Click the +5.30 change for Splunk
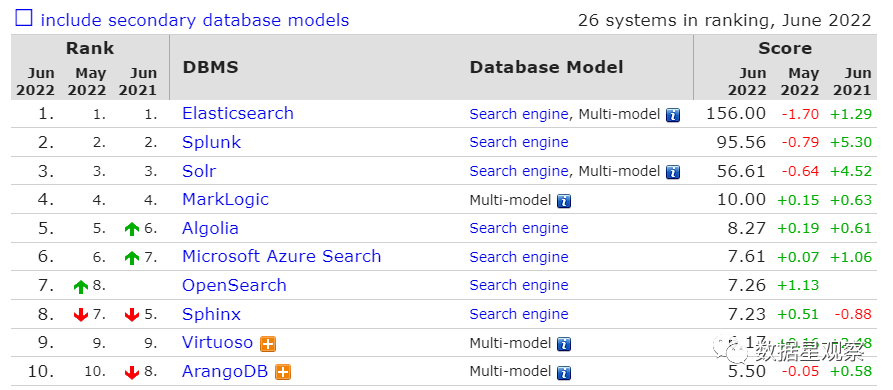Viewport: 893px width, 390px height. (x=851, y=143)
